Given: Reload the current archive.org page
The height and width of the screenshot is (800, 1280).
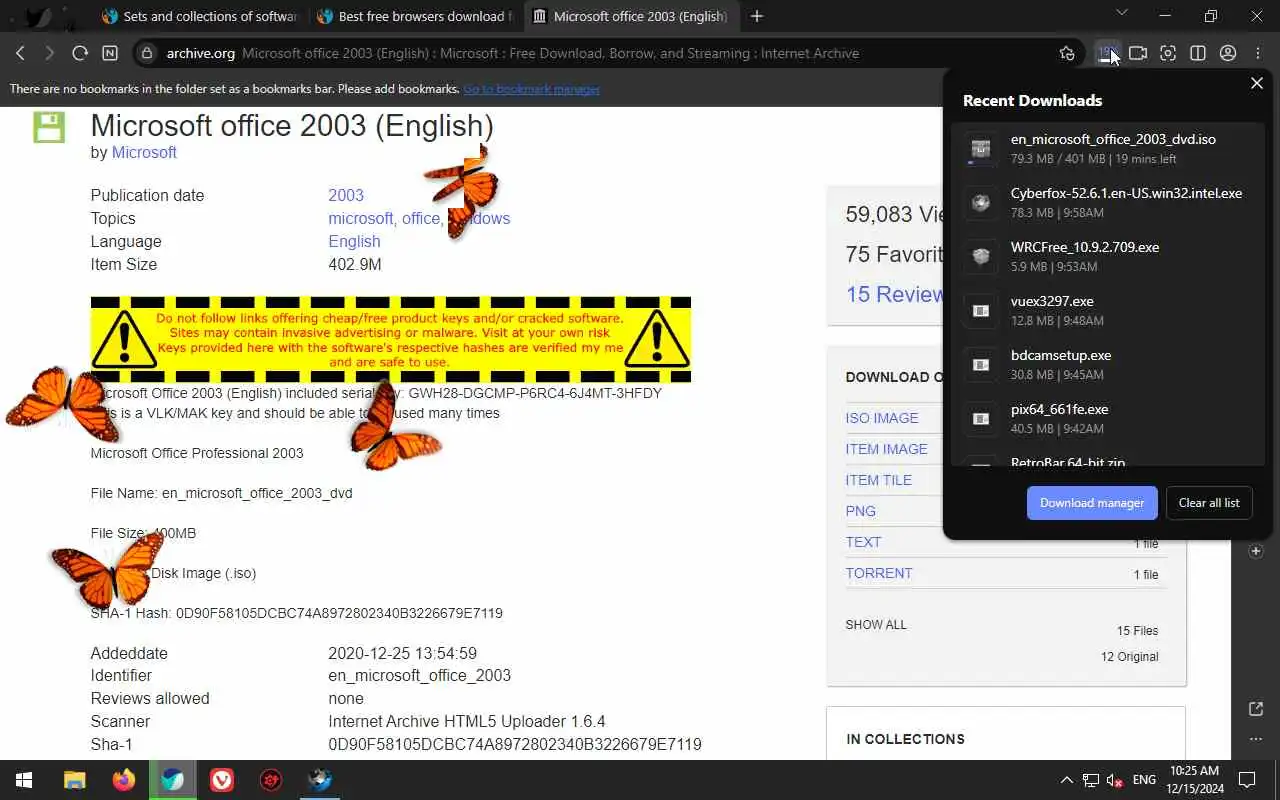Looking at the screenshot, I should tap(79, 53).
